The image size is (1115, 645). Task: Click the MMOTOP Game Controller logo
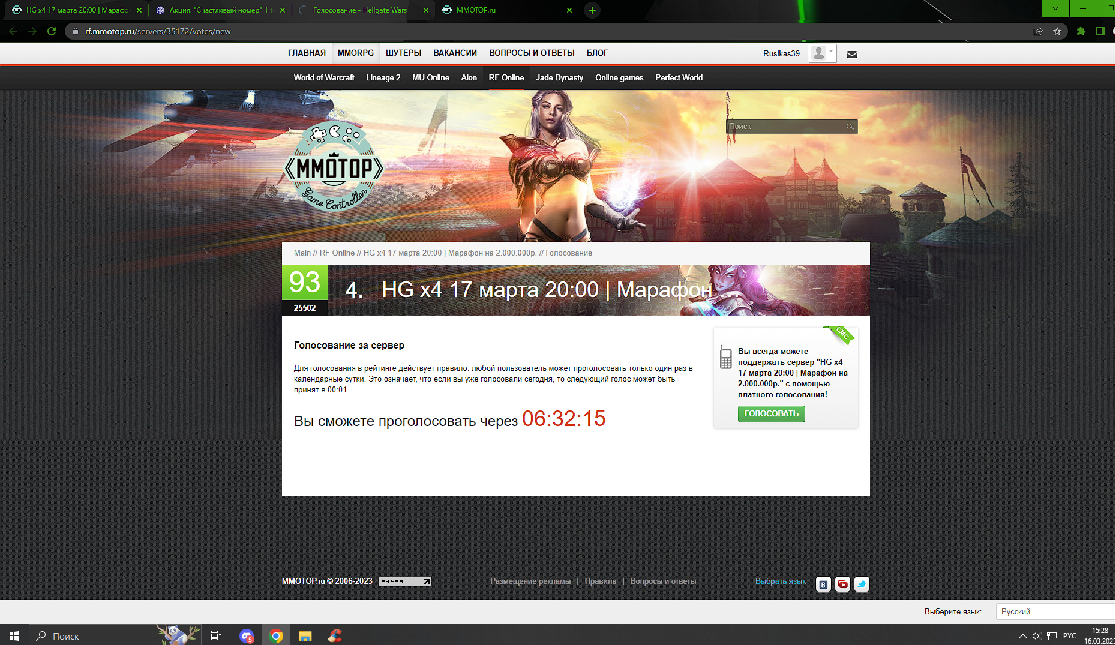pyautogui.click(x=334, y=166)
